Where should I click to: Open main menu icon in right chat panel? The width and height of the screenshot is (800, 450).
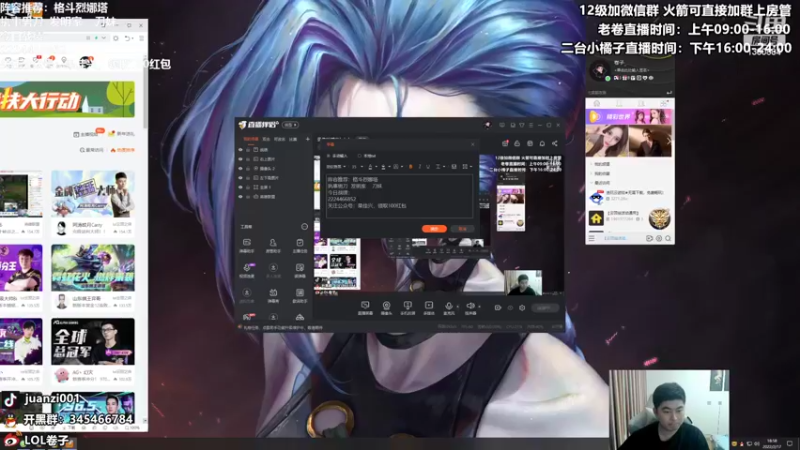coord(591,238)
